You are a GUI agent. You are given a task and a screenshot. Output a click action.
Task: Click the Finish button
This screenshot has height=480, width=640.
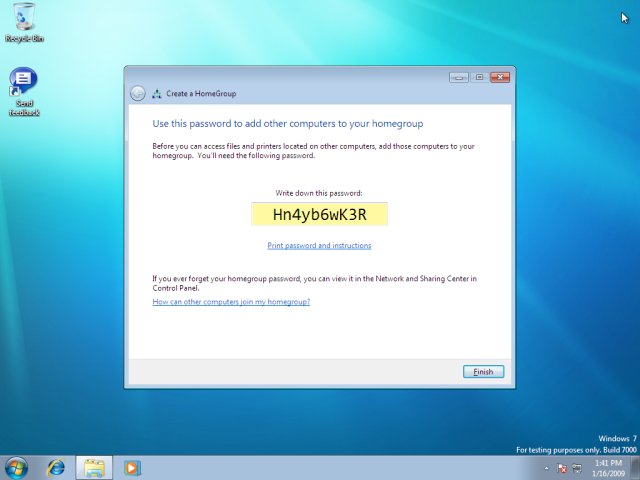[483, 372]
